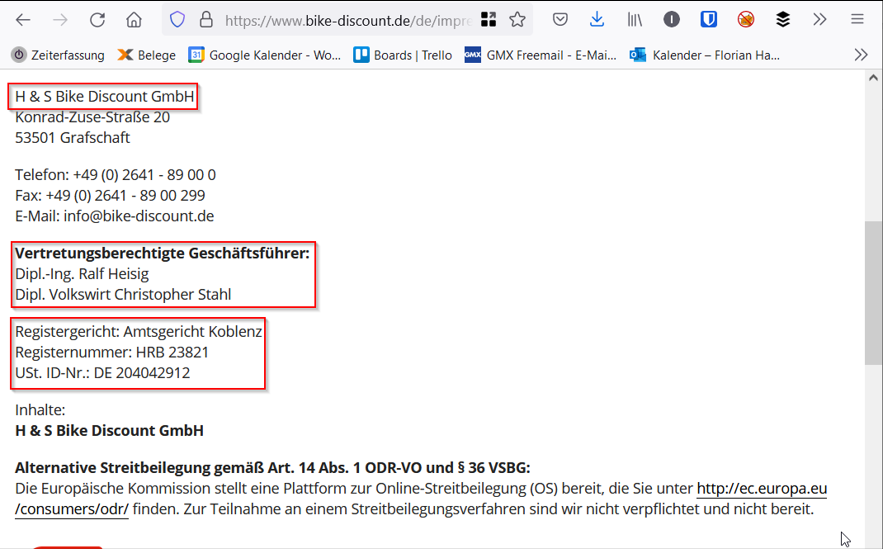883x549 pixels.
Task: Open the library bookshelf icon
Action: point(635,20)
